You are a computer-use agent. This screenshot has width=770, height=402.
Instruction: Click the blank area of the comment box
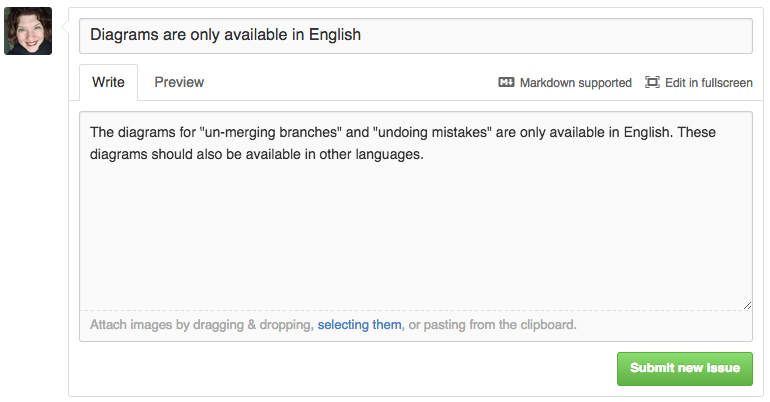415,240
